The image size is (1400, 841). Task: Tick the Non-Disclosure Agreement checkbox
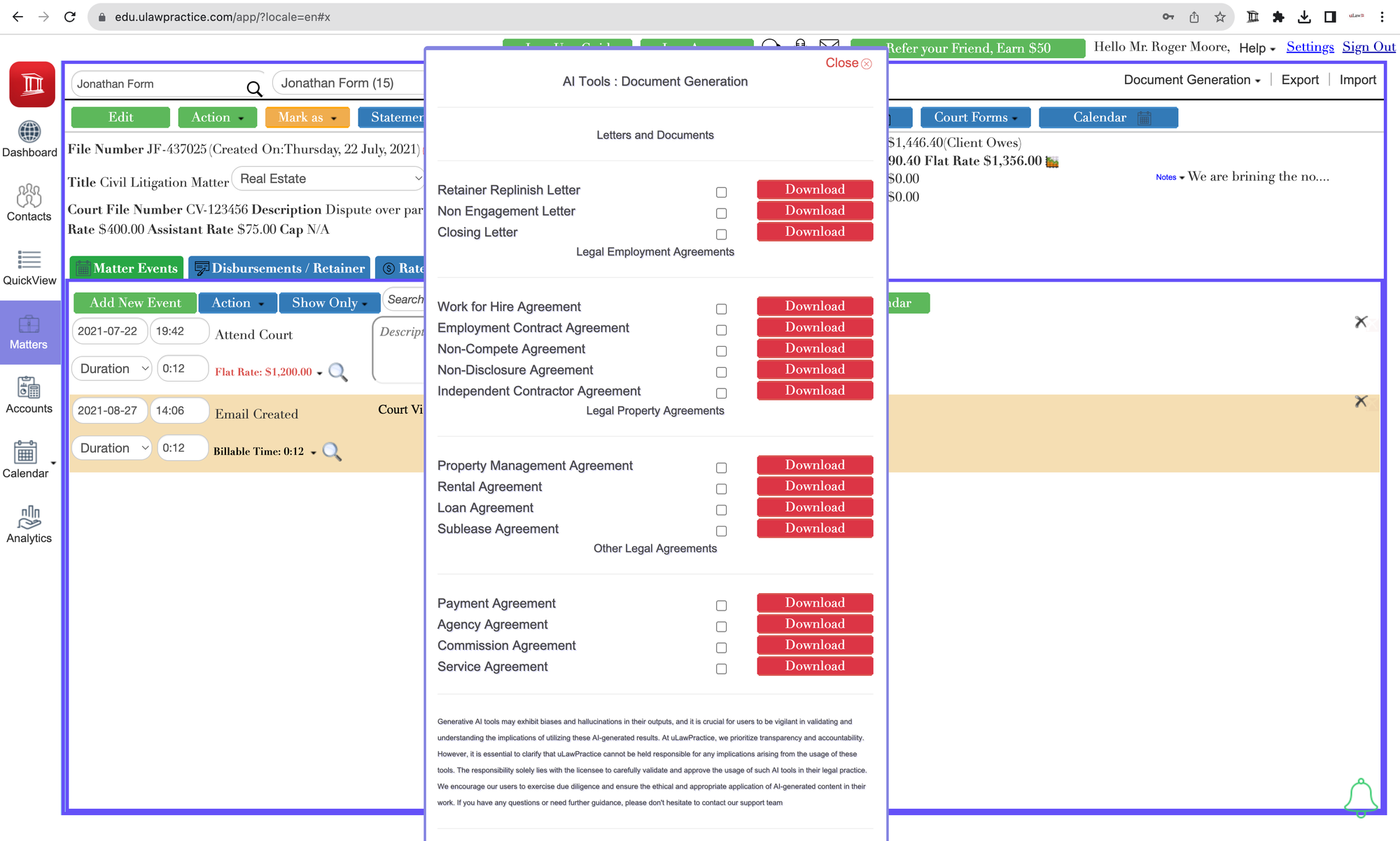coord(721,373)
